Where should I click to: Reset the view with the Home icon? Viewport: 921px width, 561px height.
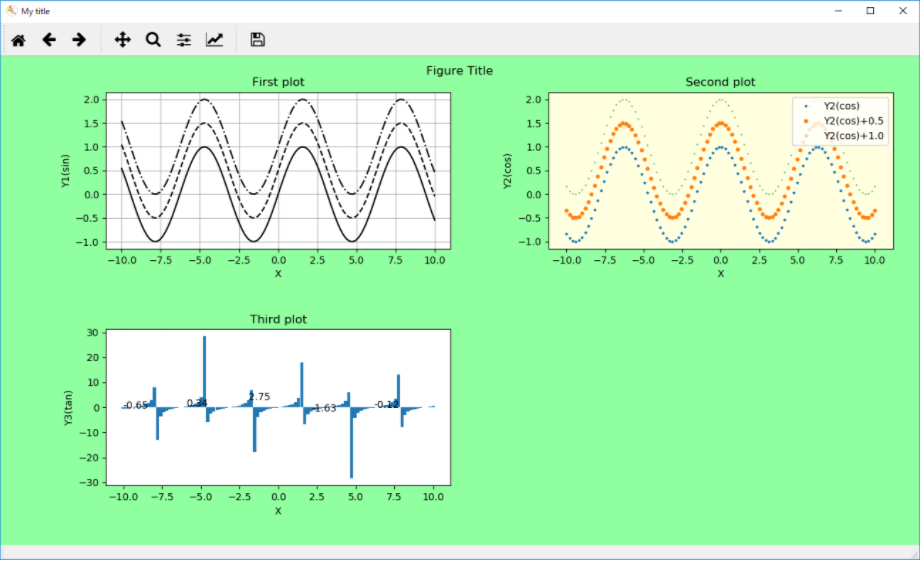[x=18, y=40]
